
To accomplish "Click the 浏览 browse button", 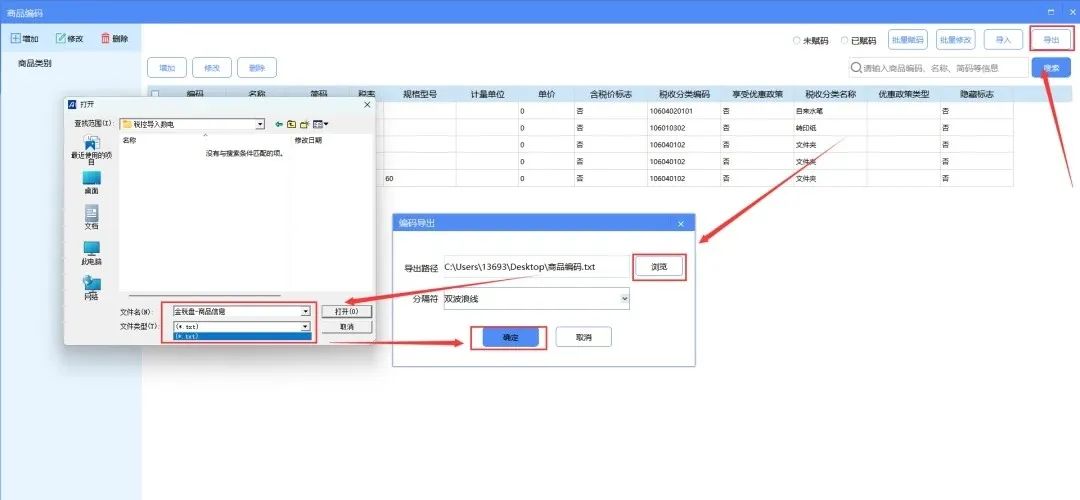I will coord(659,267).
